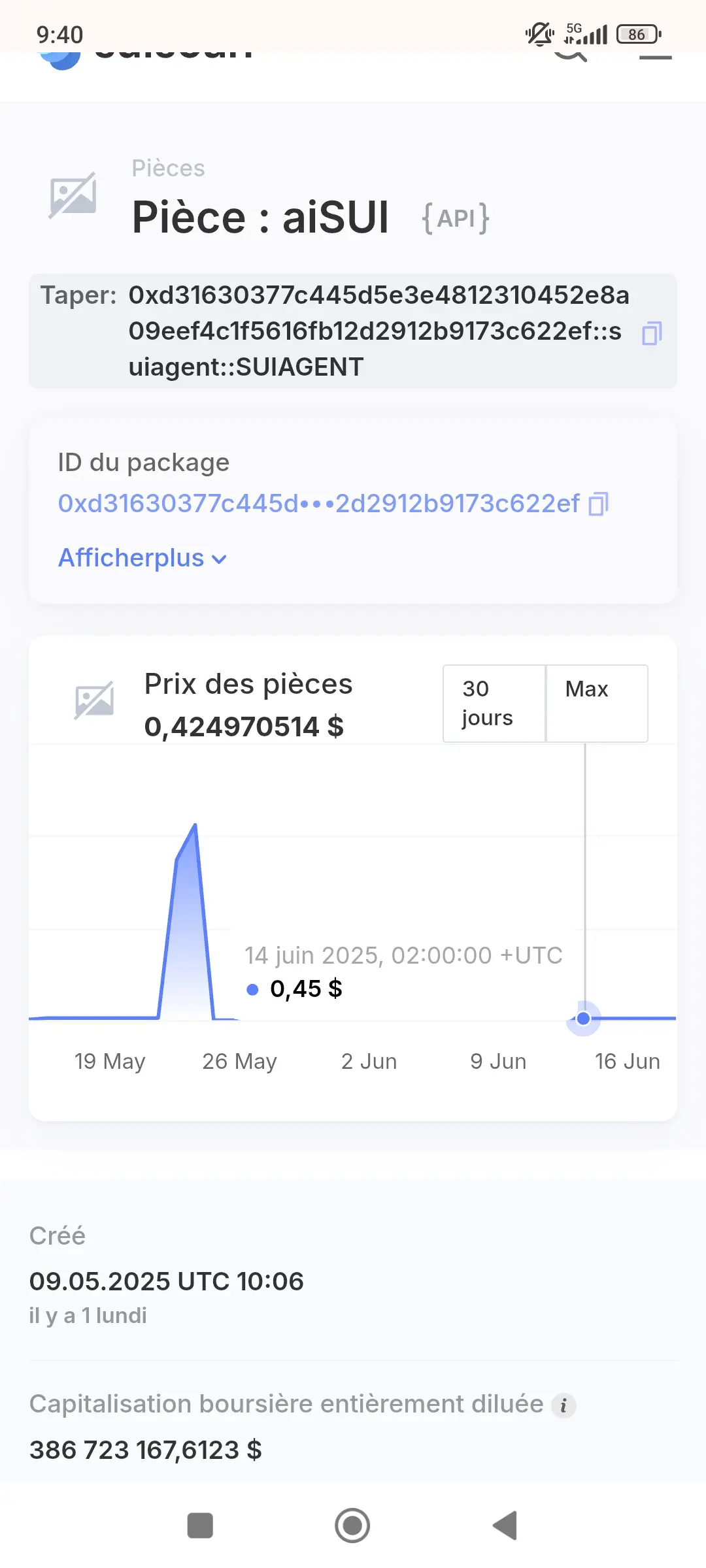Open the package ID link 0xd31630377c445d

point(318,503)
